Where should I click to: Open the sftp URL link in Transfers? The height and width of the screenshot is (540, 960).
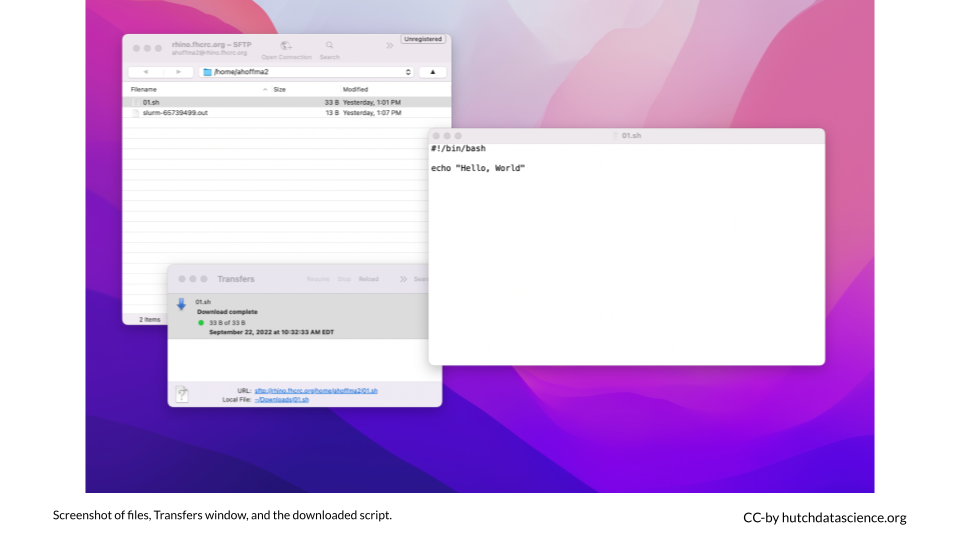[x=316, y=391]
